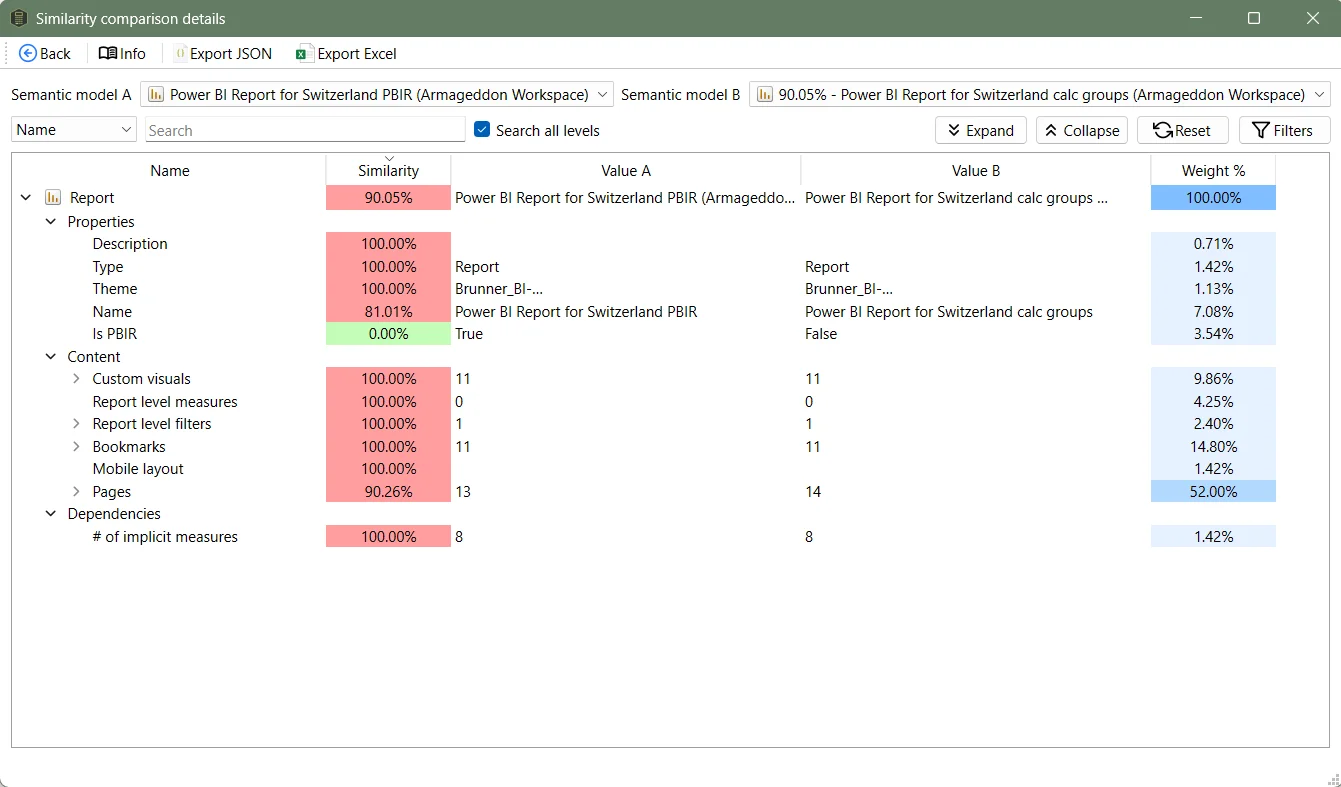Click the 90.26% similarity cell for Pages
Viewport: 1341px width, 787px height.
pos(388,492)
